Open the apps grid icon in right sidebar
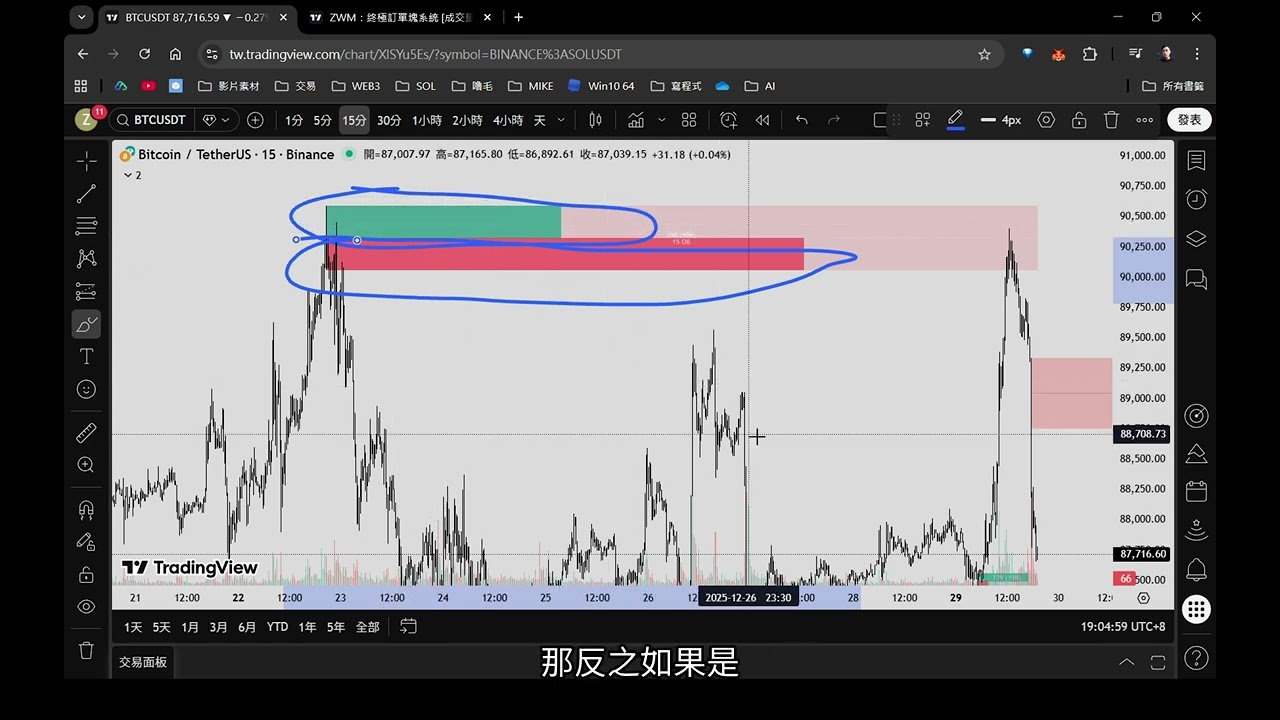Screen dimensions: 1280x720 [x=1196, y=609]
